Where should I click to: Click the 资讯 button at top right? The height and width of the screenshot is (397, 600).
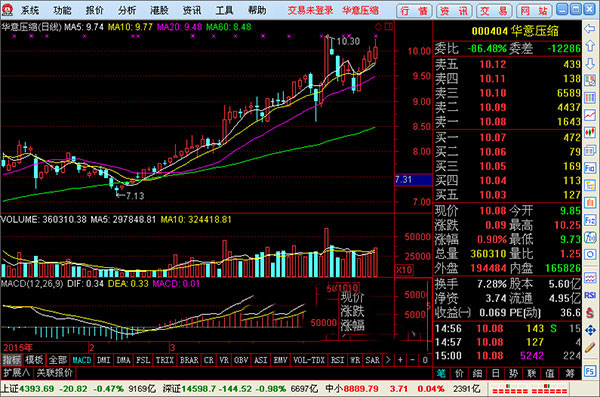tap(454, 11)
